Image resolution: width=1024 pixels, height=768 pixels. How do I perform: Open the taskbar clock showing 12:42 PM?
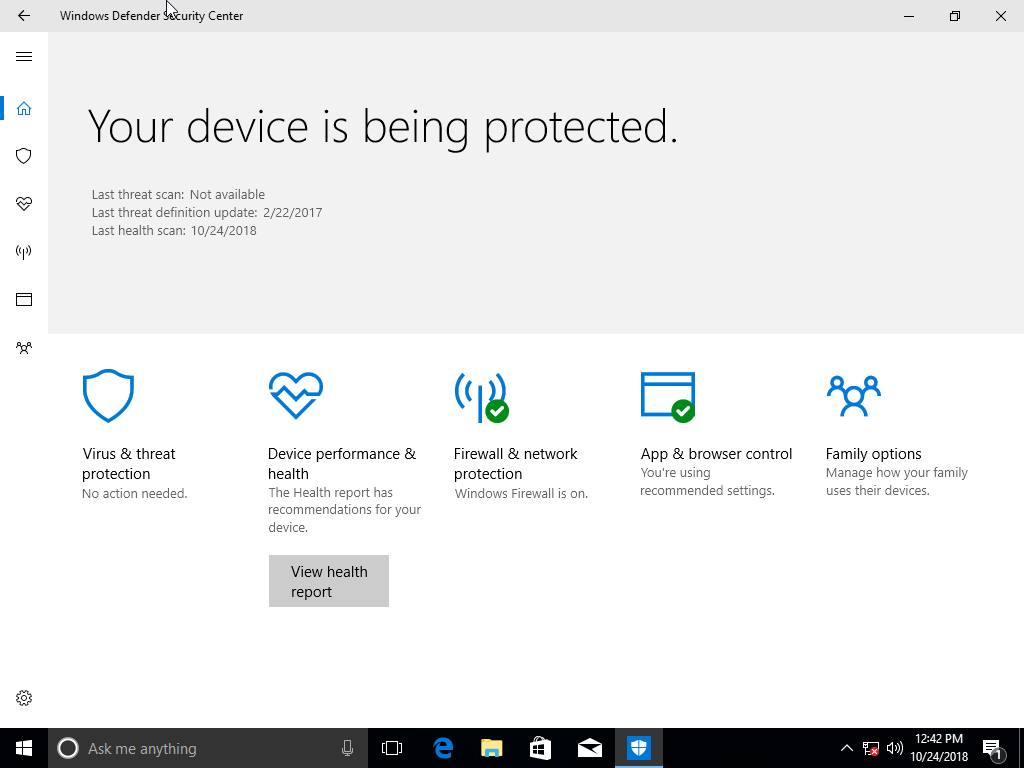[x=939, y=748]
